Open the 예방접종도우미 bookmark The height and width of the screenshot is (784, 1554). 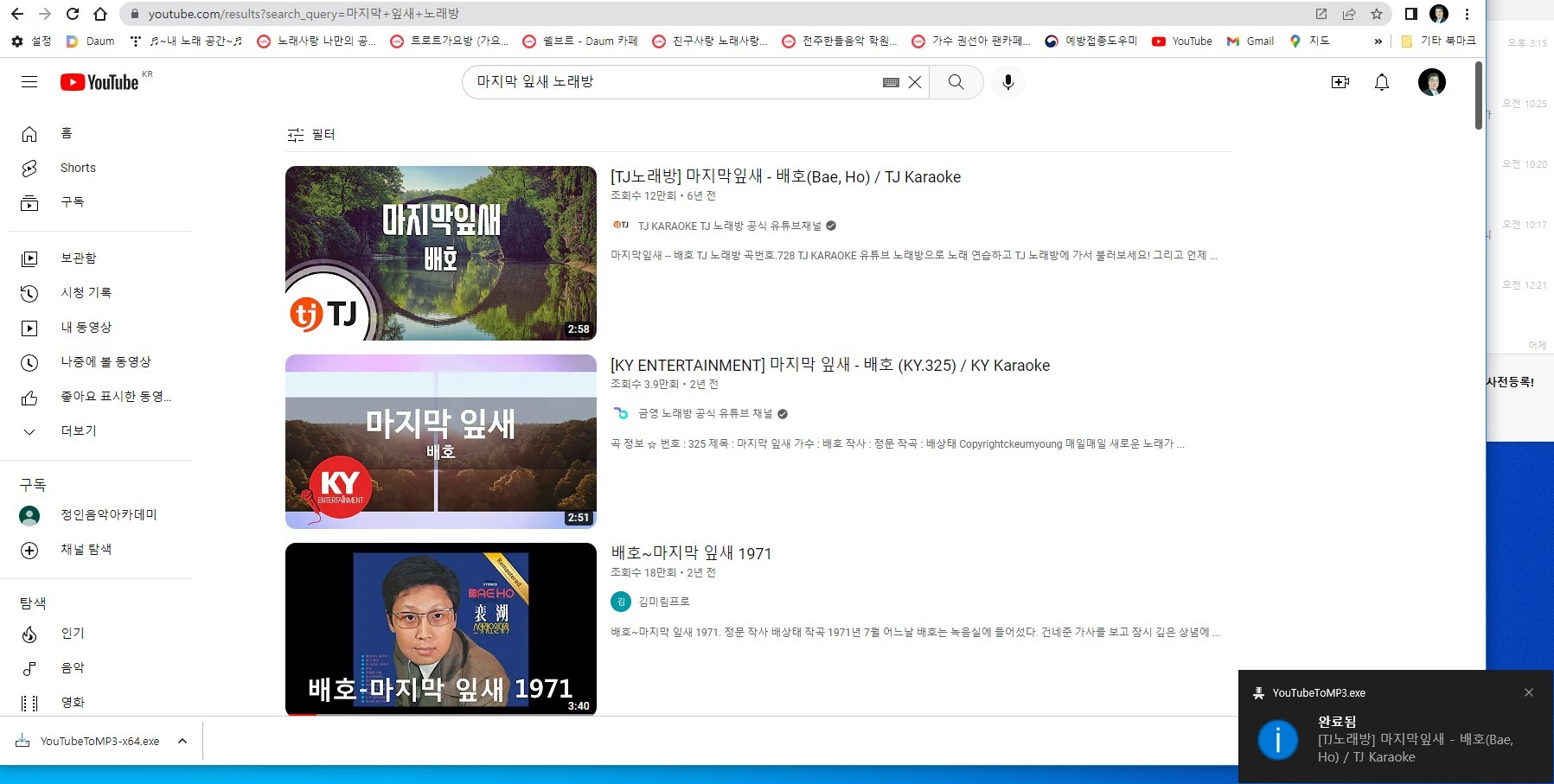(1090, 41)
